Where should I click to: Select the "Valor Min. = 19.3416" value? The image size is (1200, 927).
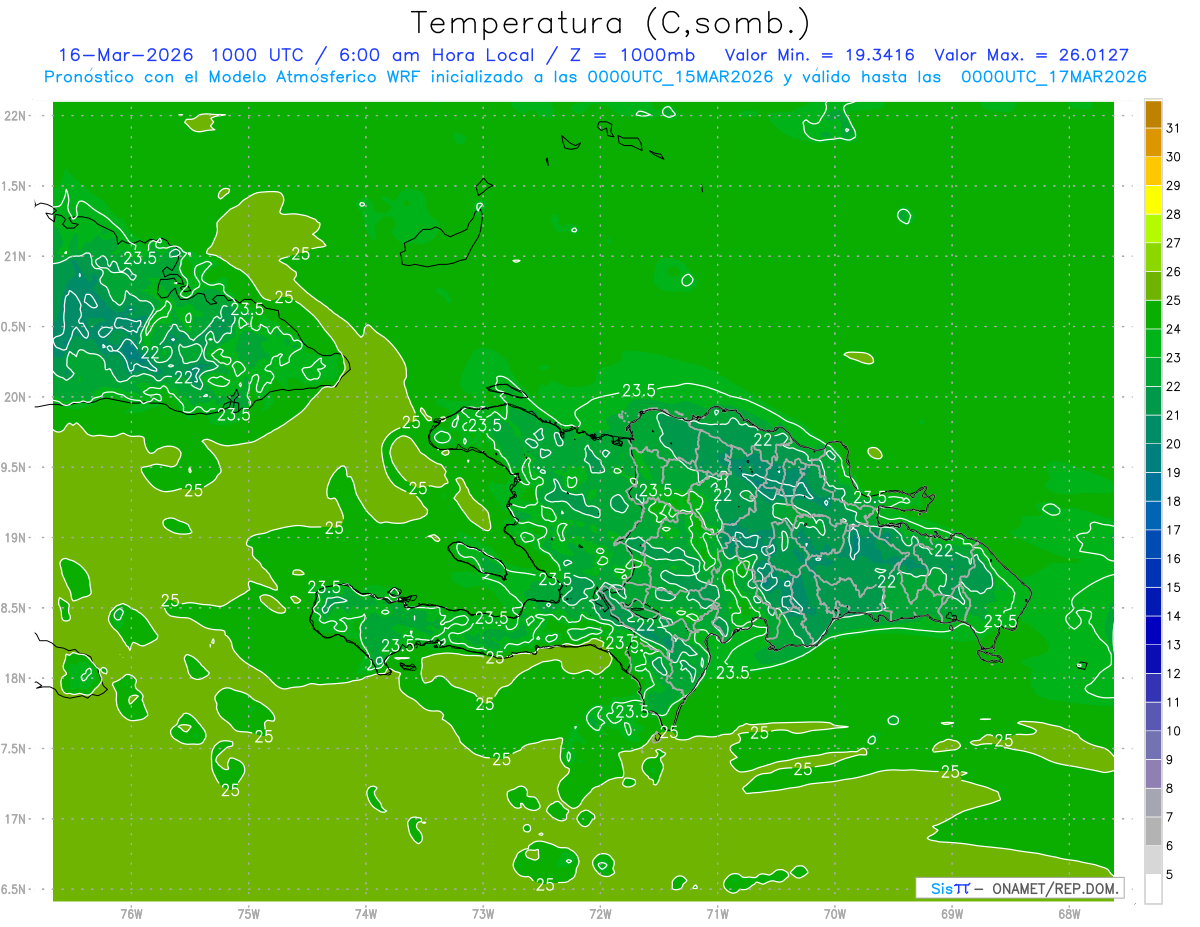tap(819, 55)
